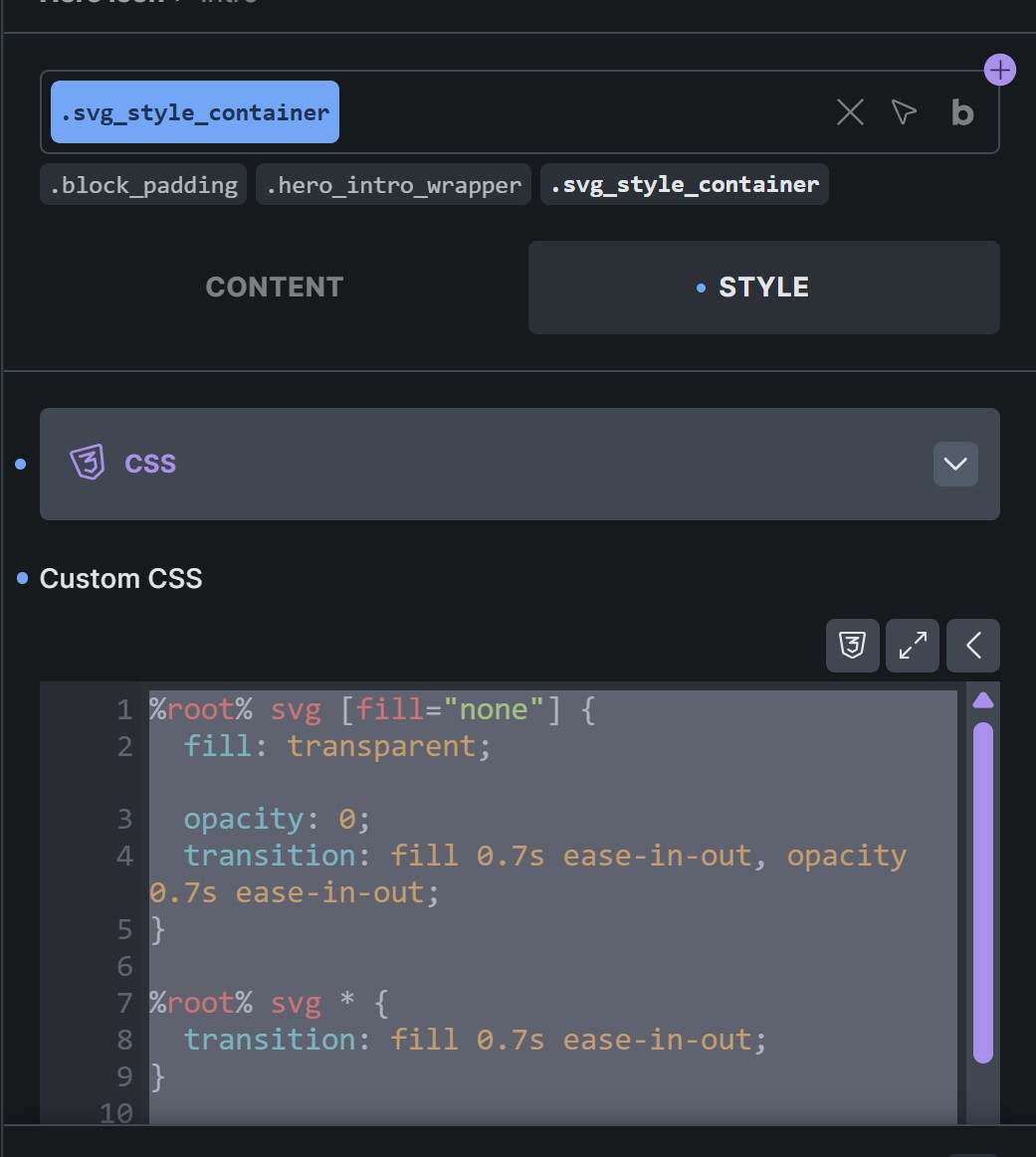Collapse the CSS section with chevron
The height and width of the screenshot is (1157, 1036).
pyautogui.click(x=955, y=464)
